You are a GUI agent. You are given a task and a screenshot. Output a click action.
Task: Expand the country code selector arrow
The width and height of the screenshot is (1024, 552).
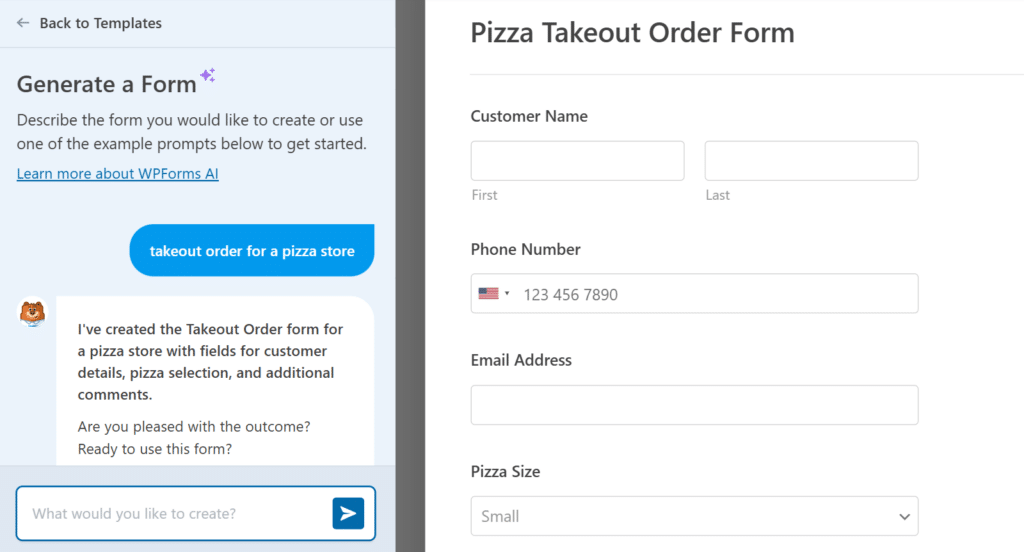click(507, 294)
